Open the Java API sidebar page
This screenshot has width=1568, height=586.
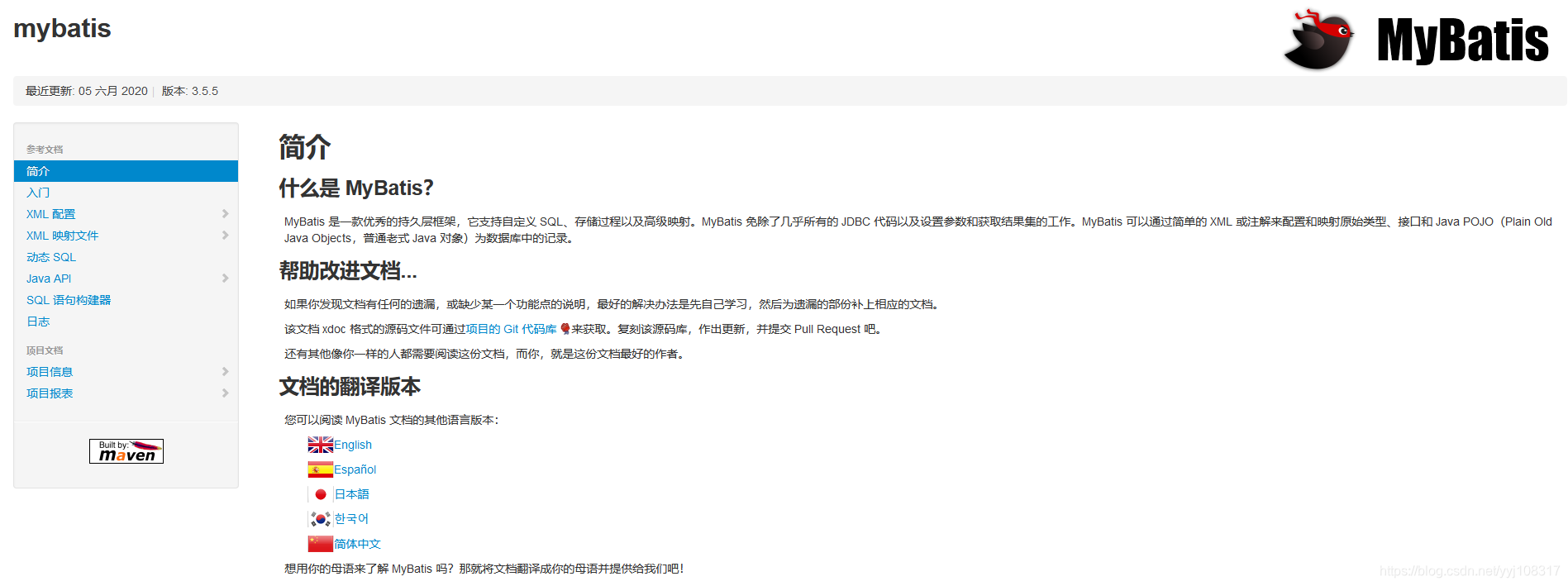point(49,279)
